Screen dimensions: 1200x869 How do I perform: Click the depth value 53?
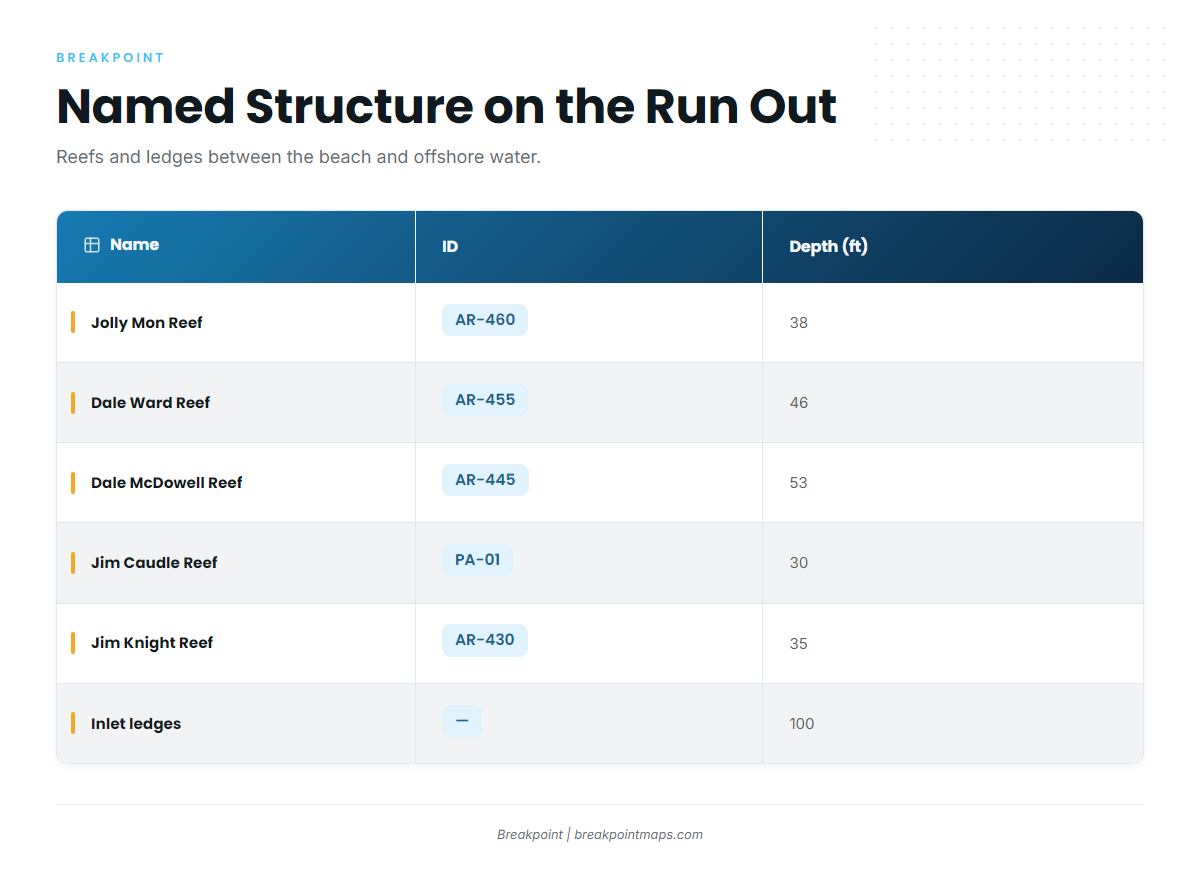[x=798, y=483]
